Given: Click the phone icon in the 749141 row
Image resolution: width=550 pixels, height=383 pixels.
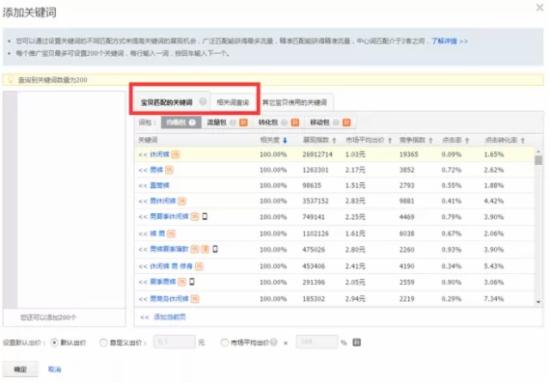Looking at the screenshot, I should [205, 216].
